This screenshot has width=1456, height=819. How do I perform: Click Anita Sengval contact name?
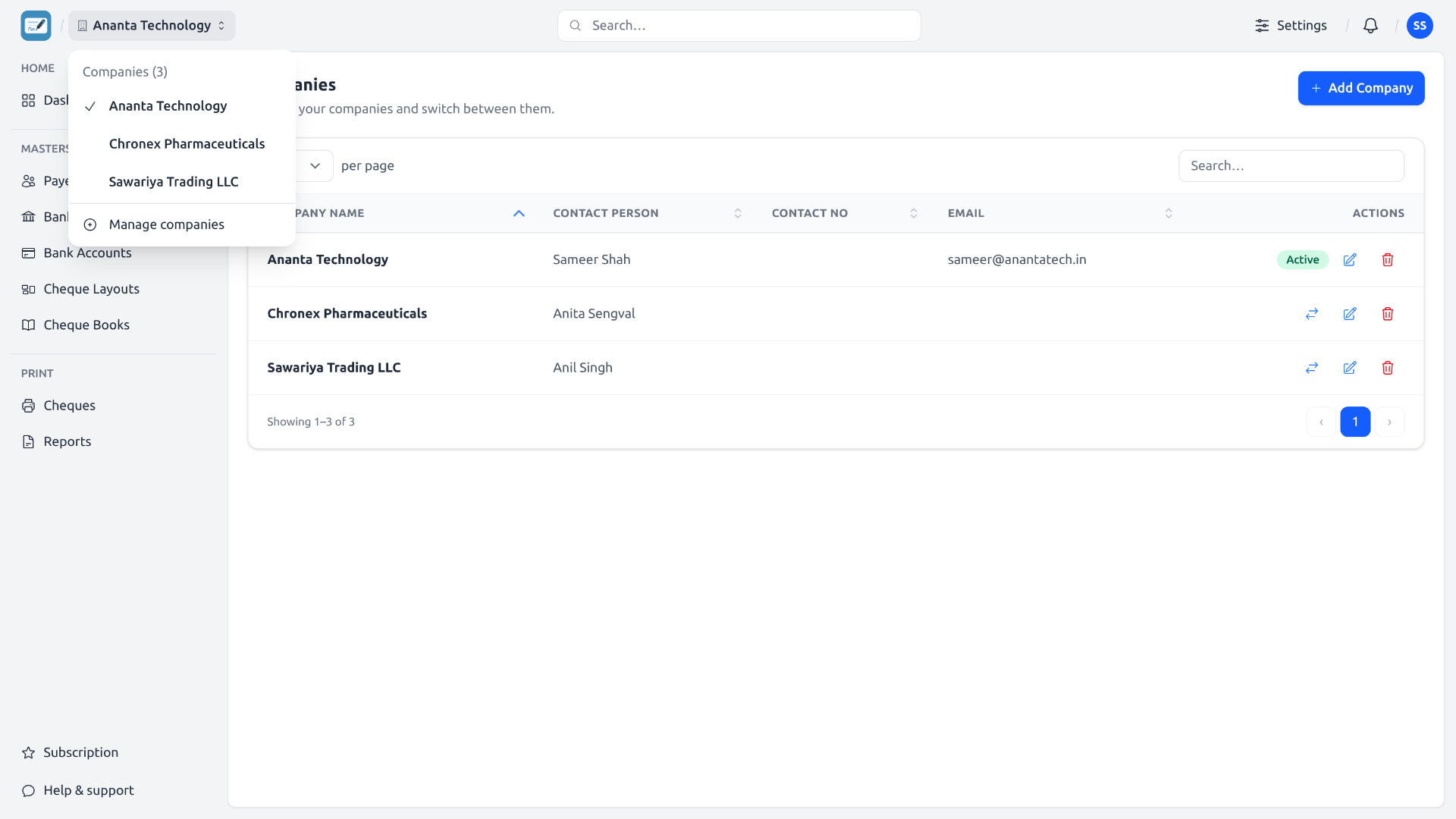(594, 314)
